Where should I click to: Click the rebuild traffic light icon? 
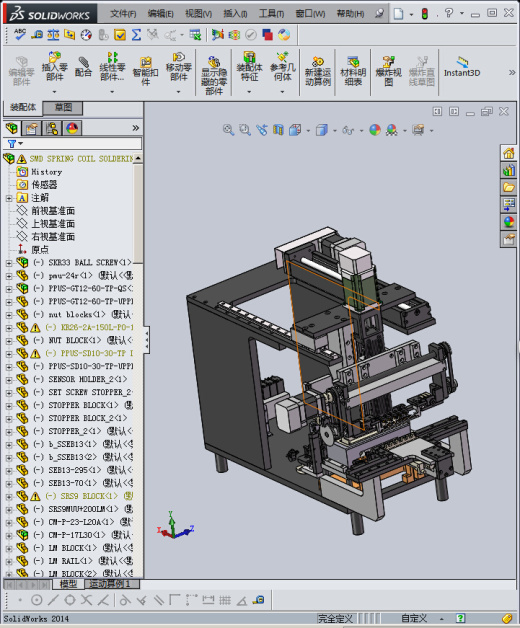(x=425, y=14)
